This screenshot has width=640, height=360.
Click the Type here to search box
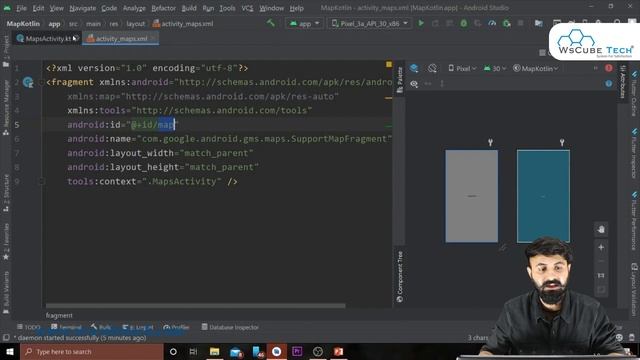pyautogui.click(x=92, y=351)
